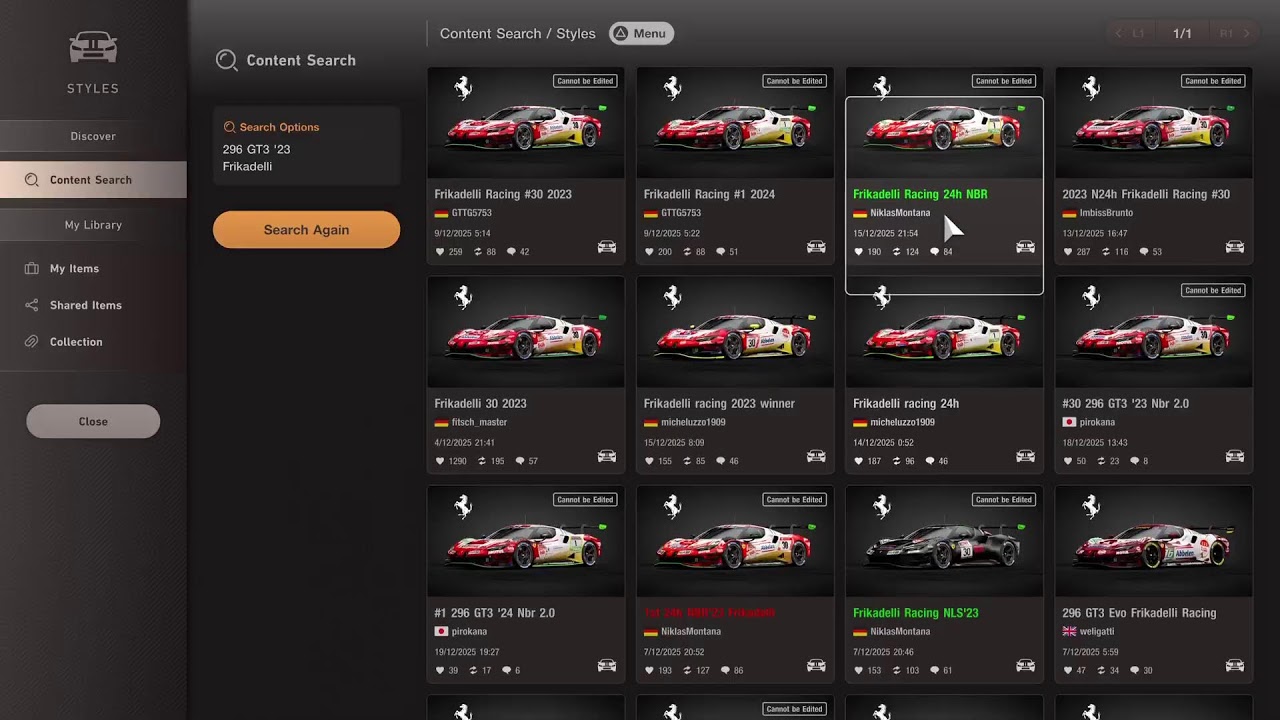Open the Discover tab
Image resolution: width=1280 pixels, height=720 pixels.
pos(93,136)
